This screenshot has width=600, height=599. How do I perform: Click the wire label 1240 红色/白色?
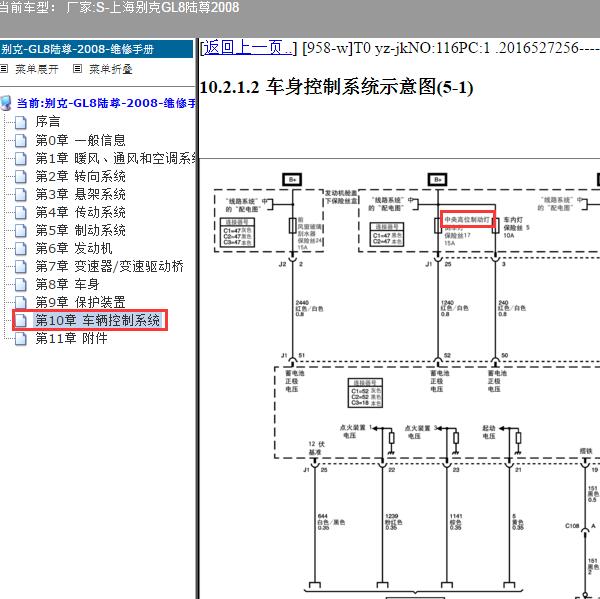[x=455, y=308]
